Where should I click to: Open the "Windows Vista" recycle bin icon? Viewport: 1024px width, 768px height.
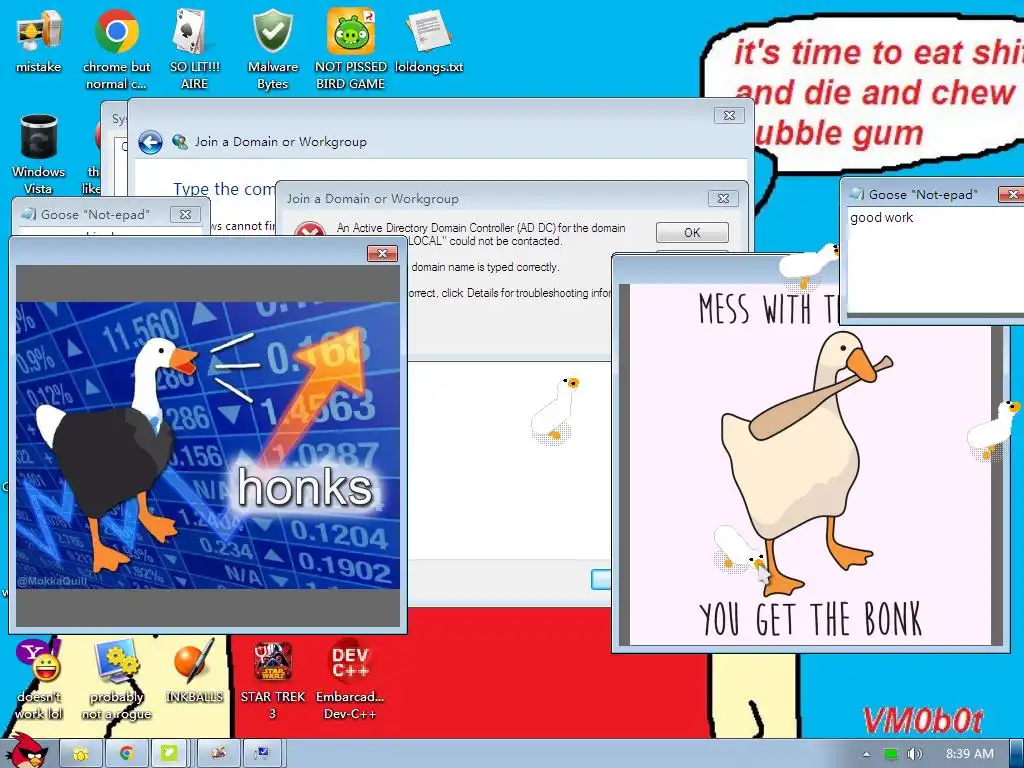[x=39, y=154]
